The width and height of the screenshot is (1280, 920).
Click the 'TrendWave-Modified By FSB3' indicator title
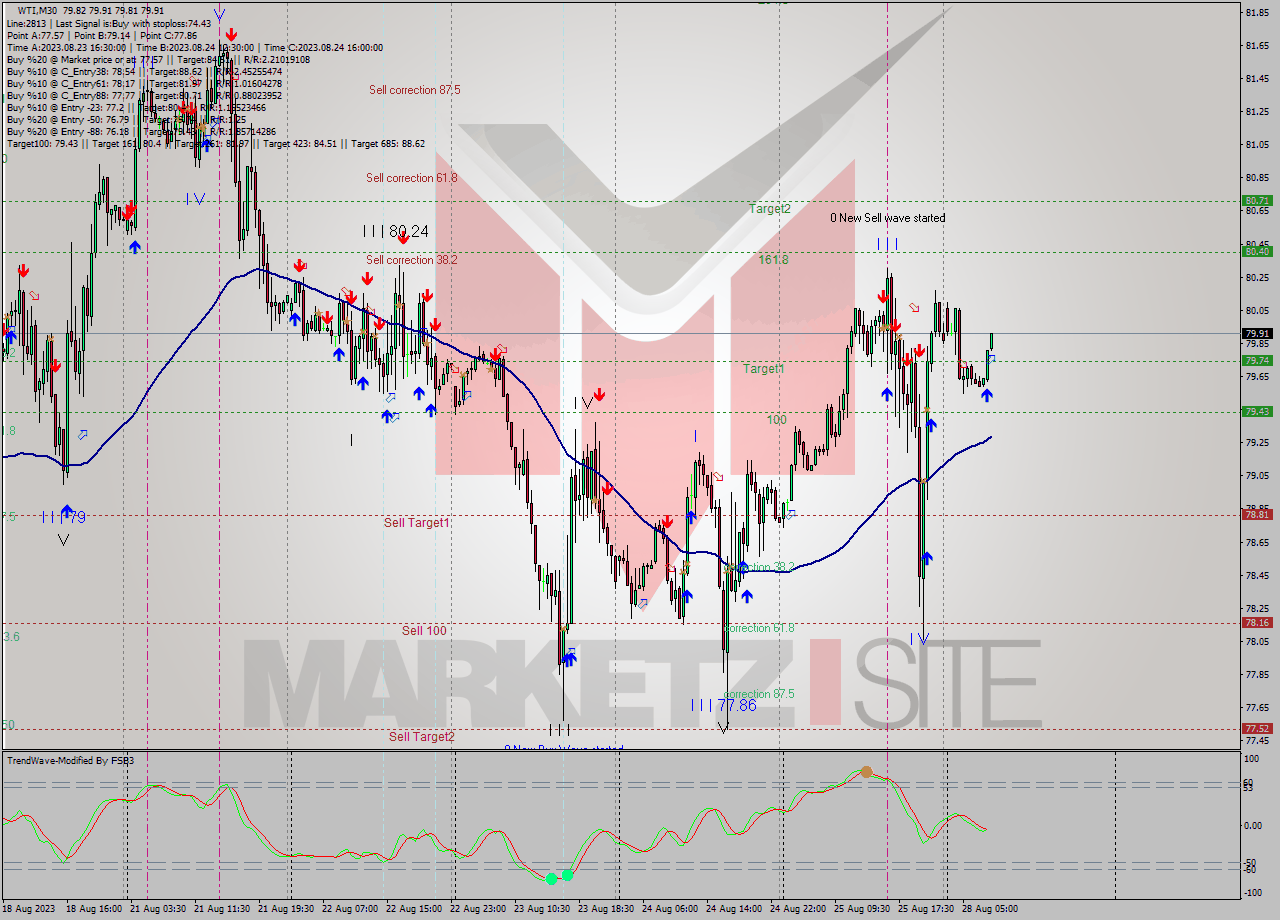click(x=70, y=761)
